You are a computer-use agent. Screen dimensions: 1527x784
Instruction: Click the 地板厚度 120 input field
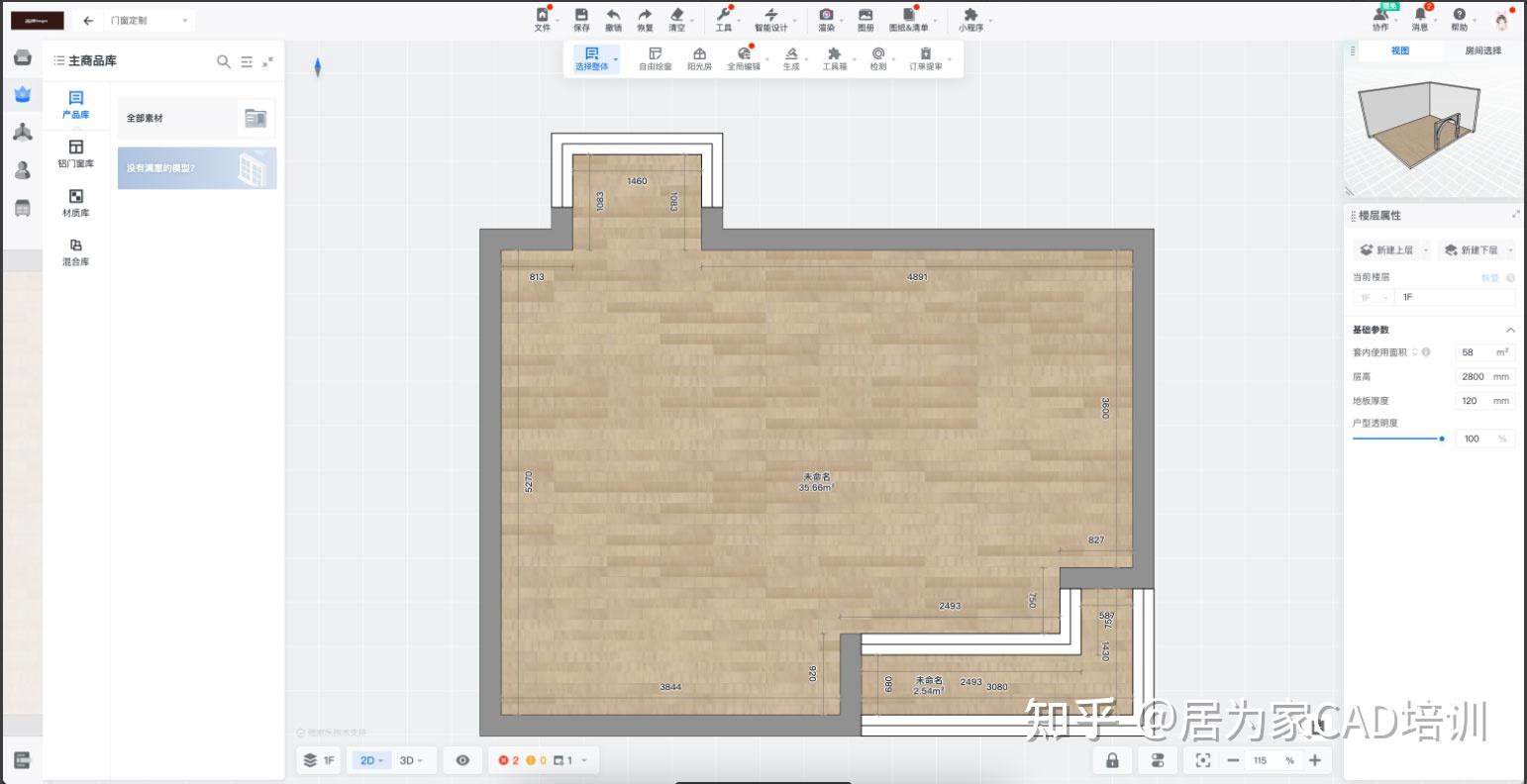pos(1485,401)
